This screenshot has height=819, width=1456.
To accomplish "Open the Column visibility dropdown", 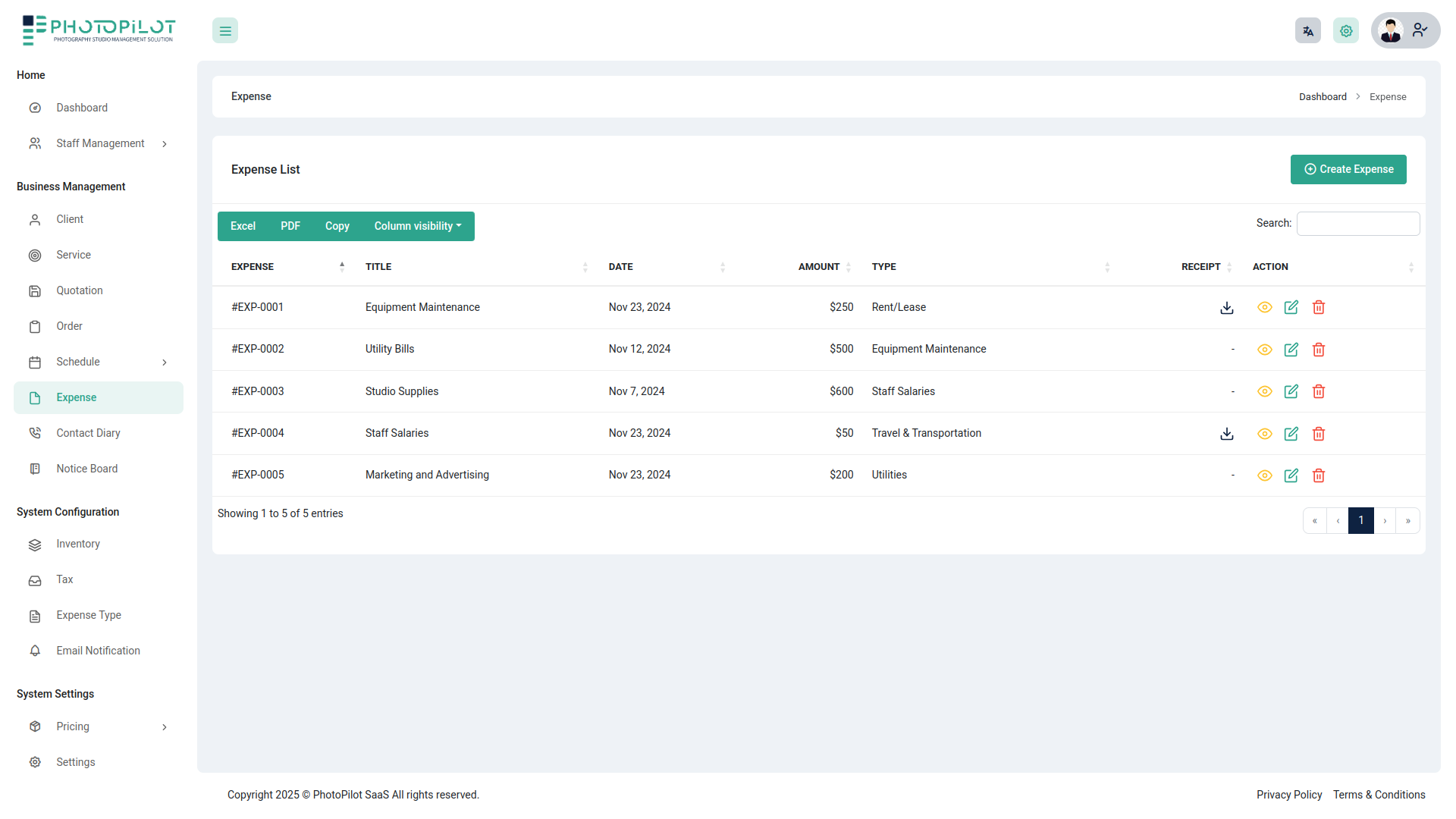I will (417, 226).
